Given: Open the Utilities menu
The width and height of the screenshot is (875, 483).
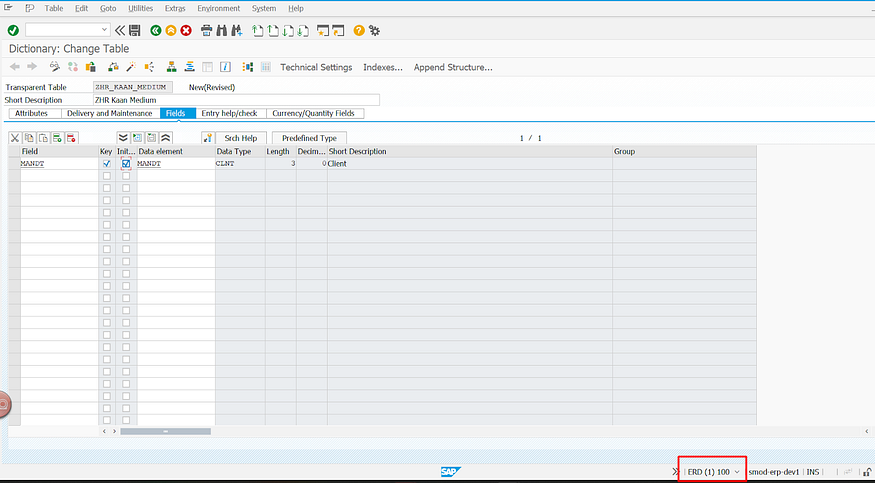Looking at the screenshot, I should click(x=141, y=8).
